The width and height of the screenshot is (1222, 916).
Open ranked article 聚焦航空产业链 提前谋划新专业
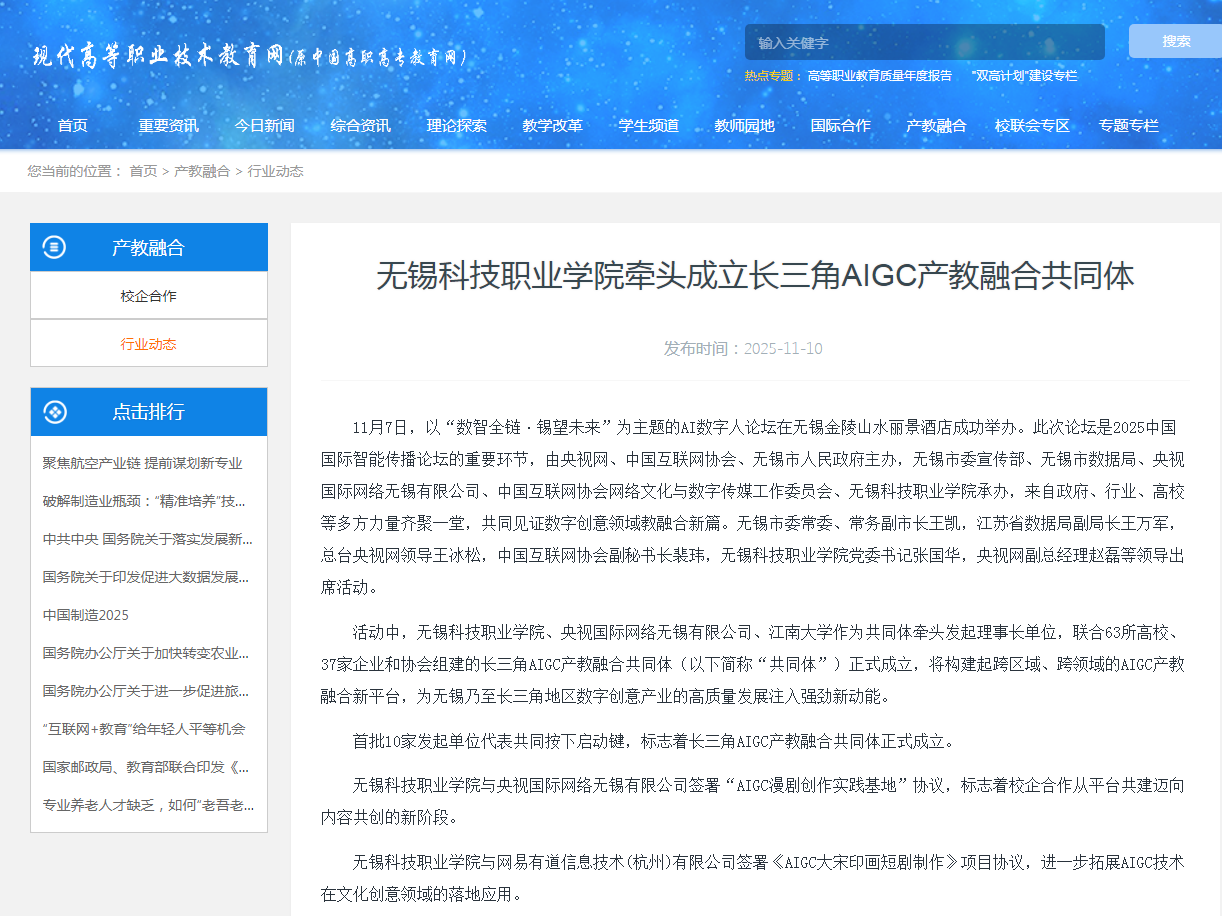(x=142, y=463)
